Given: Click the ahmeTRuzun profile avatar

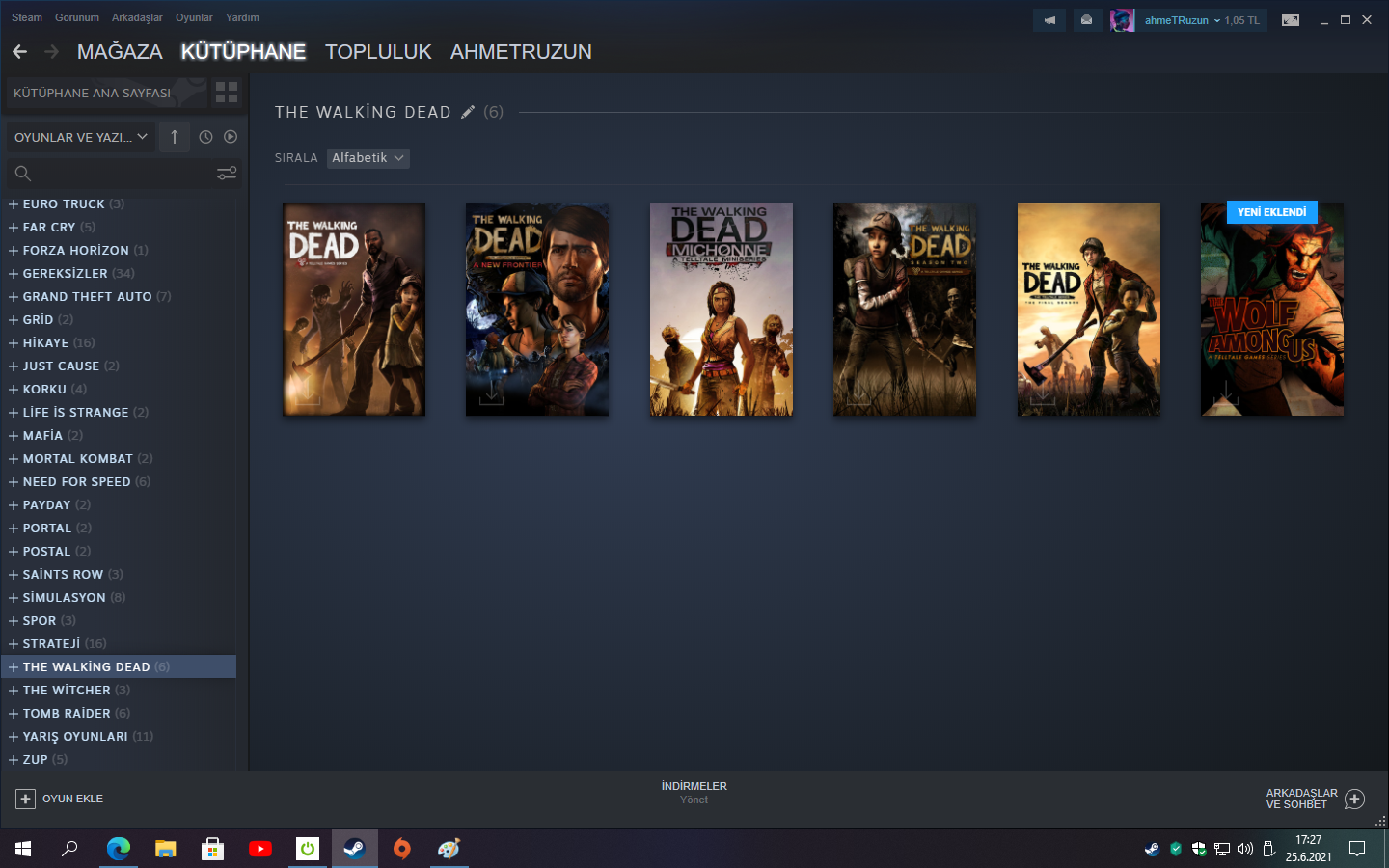Looking at the screenshot, I should pyautogui.click(x=1122, y=20).
